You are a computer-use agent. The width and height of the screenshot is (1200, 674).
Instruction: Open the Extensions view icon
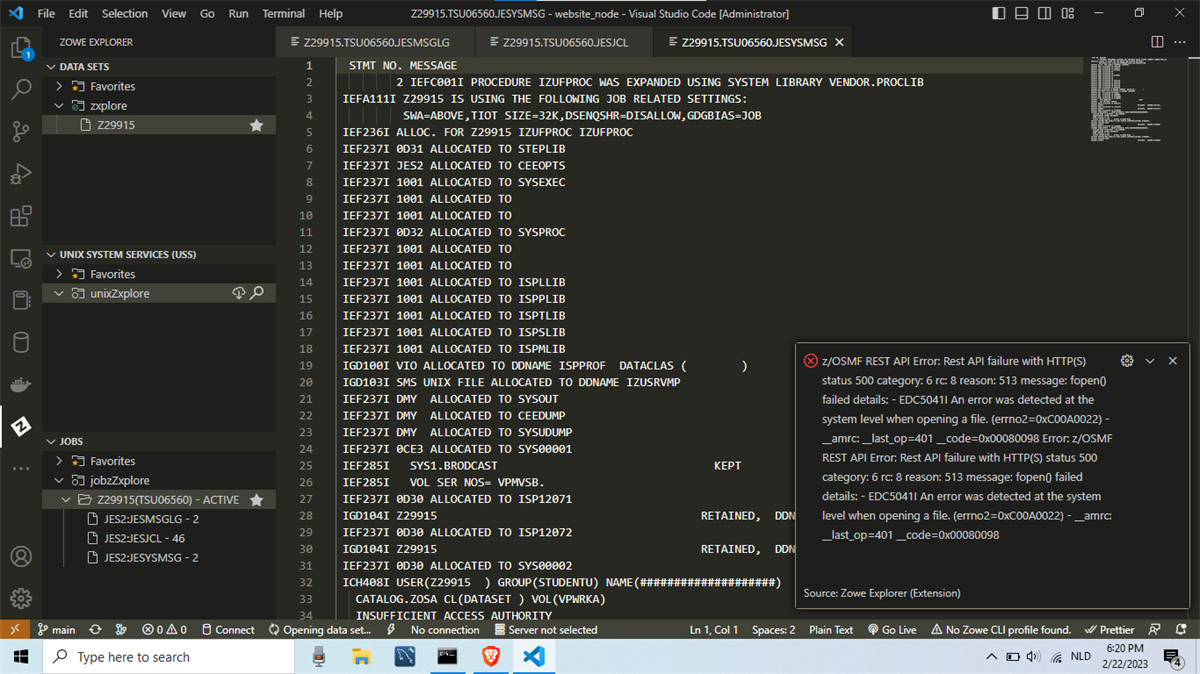coord(21,216)
